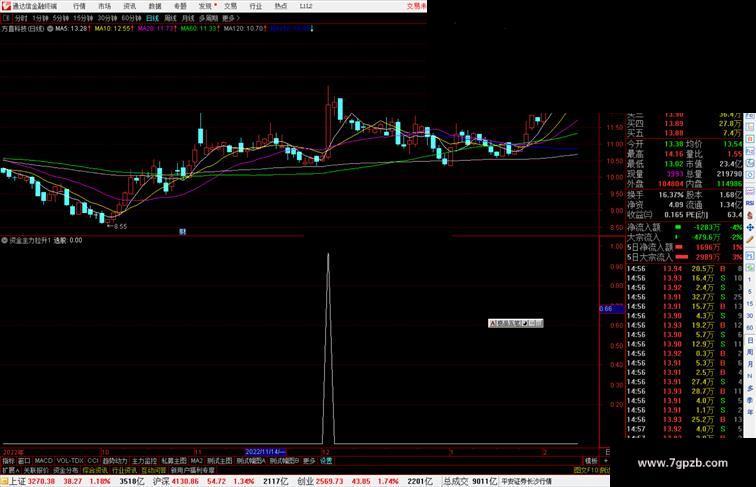
Task: Open the 资讯 menu
Action: point(129,6)
